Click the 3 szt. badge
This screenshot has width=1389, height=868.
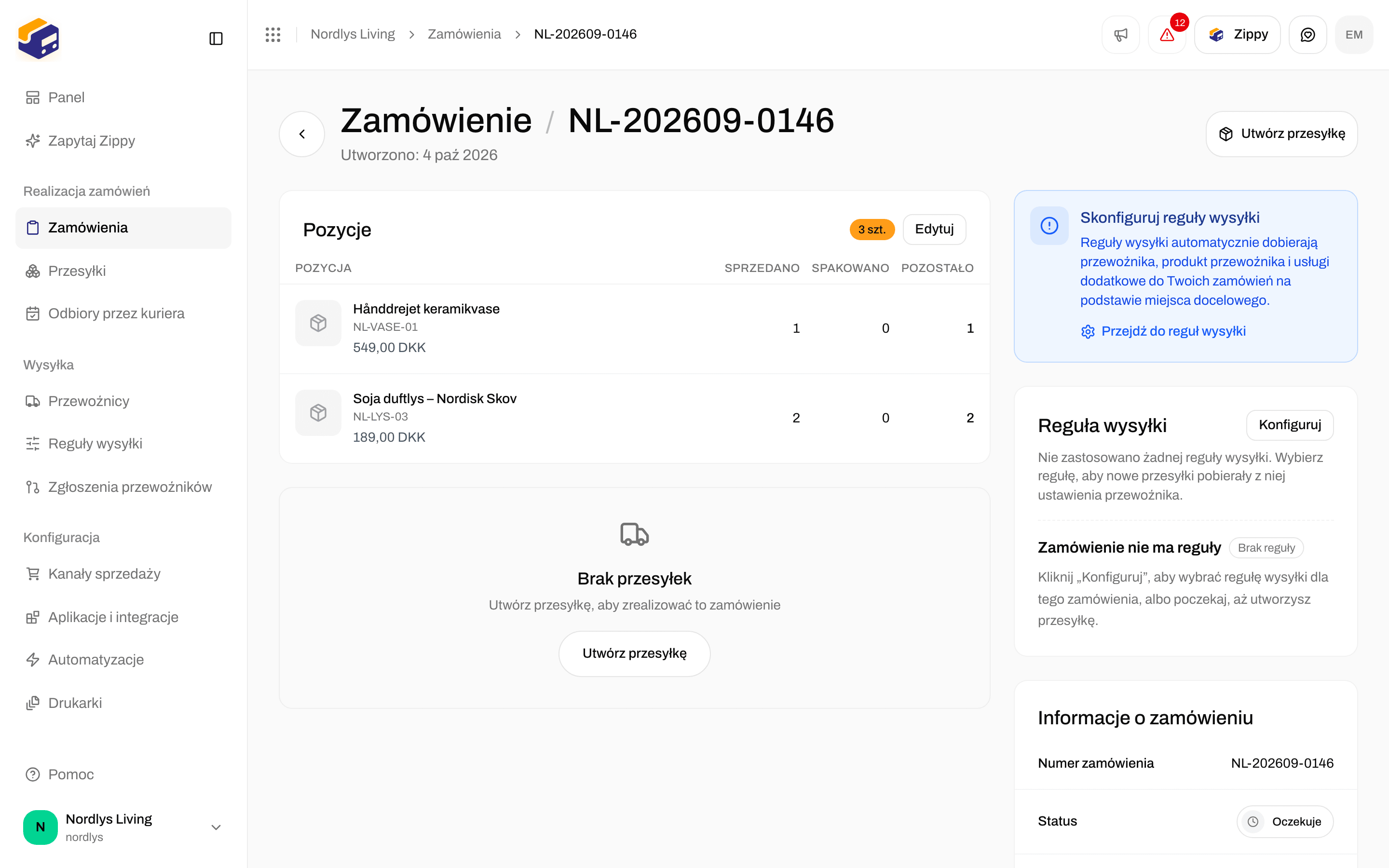872,230
